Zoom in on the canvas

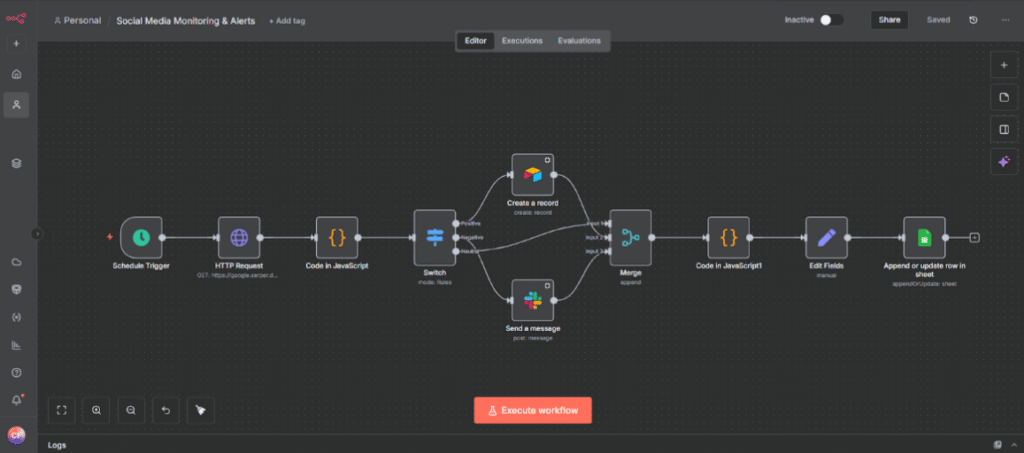97,409
